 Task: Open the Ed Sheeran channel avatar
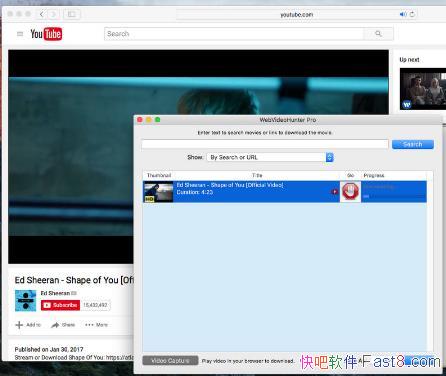click(26, 301)
